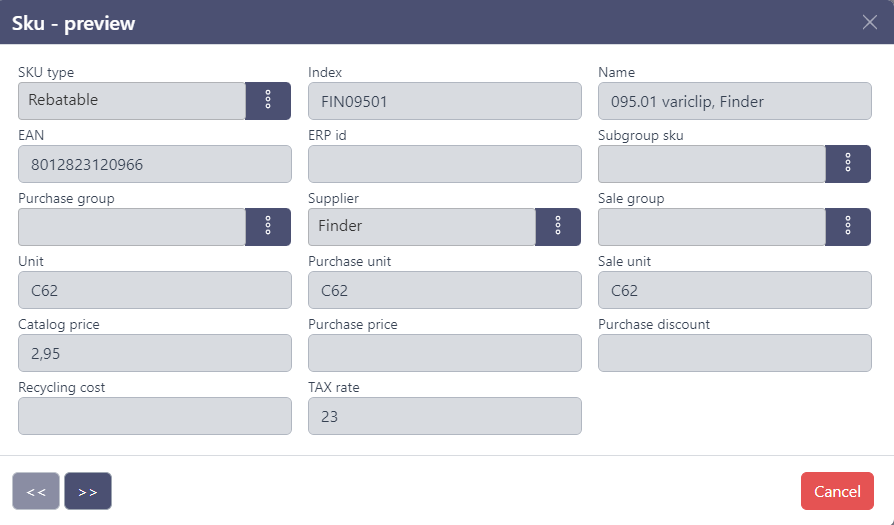Viewport: 894px width, 525px height.
Task: Click the Catalog price field showing 2,95
Action: [155, 353]
